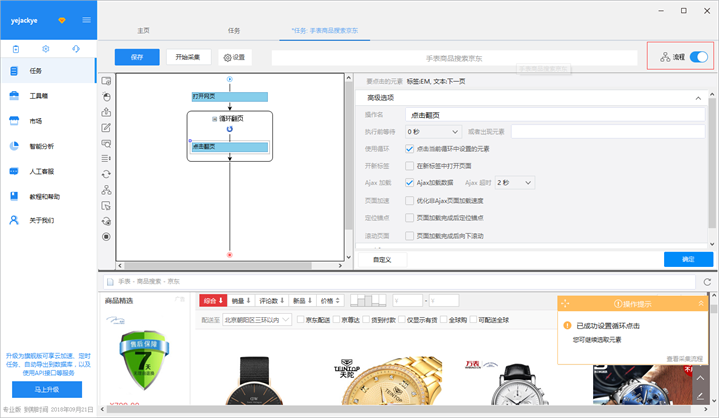Check 优化非Ajax页面加载速度 checkbox

point(409,201)
